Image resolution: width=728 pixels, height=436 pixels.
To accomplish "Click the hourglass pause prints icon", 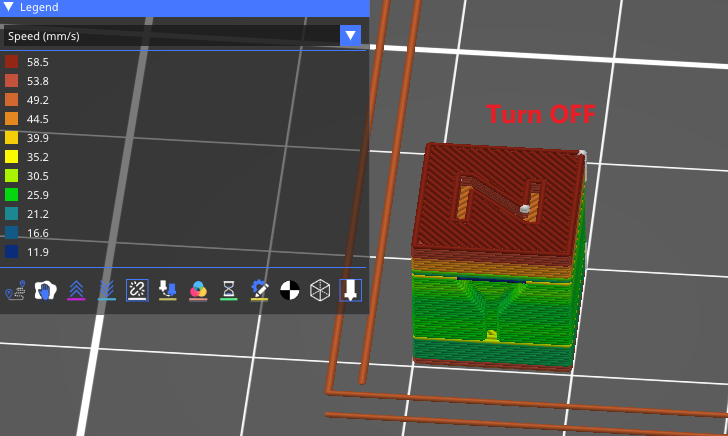I will [229, 291].
